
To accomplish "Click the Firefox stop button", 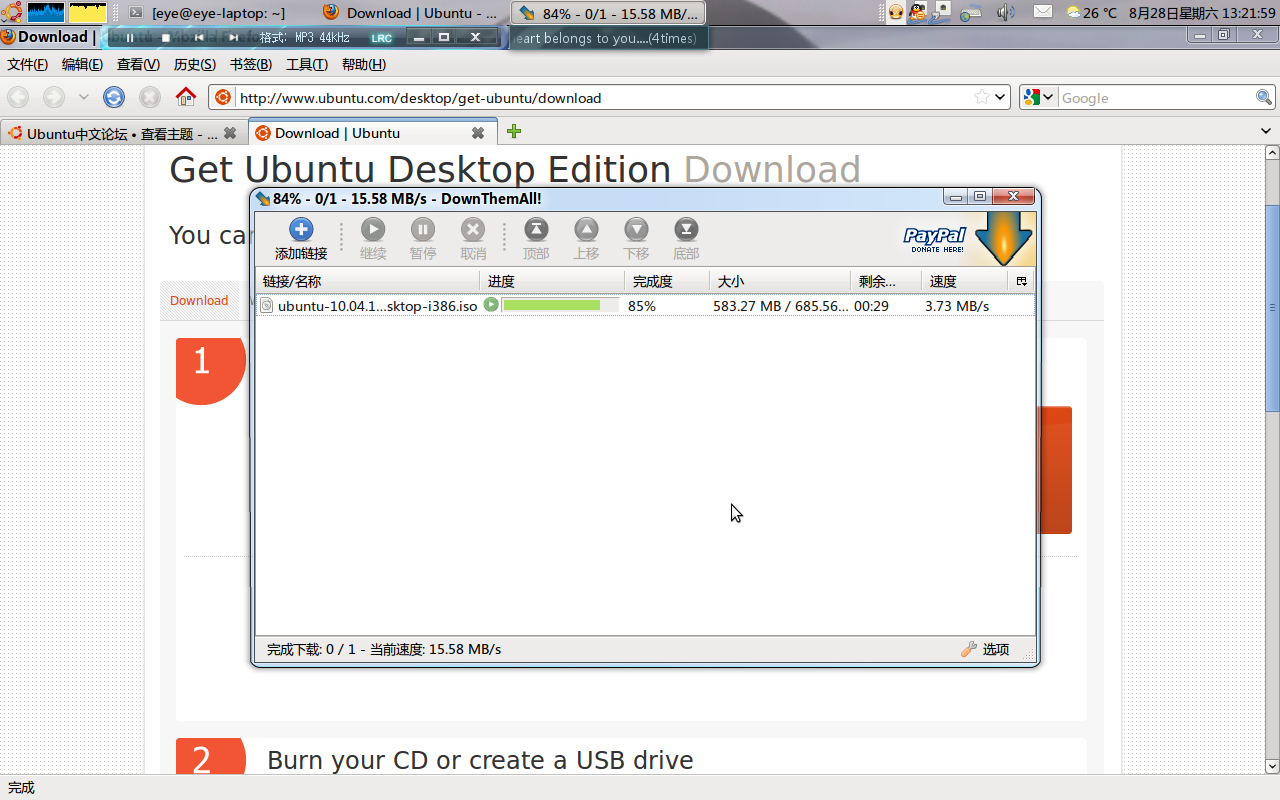I will click(x=150, y=97).
